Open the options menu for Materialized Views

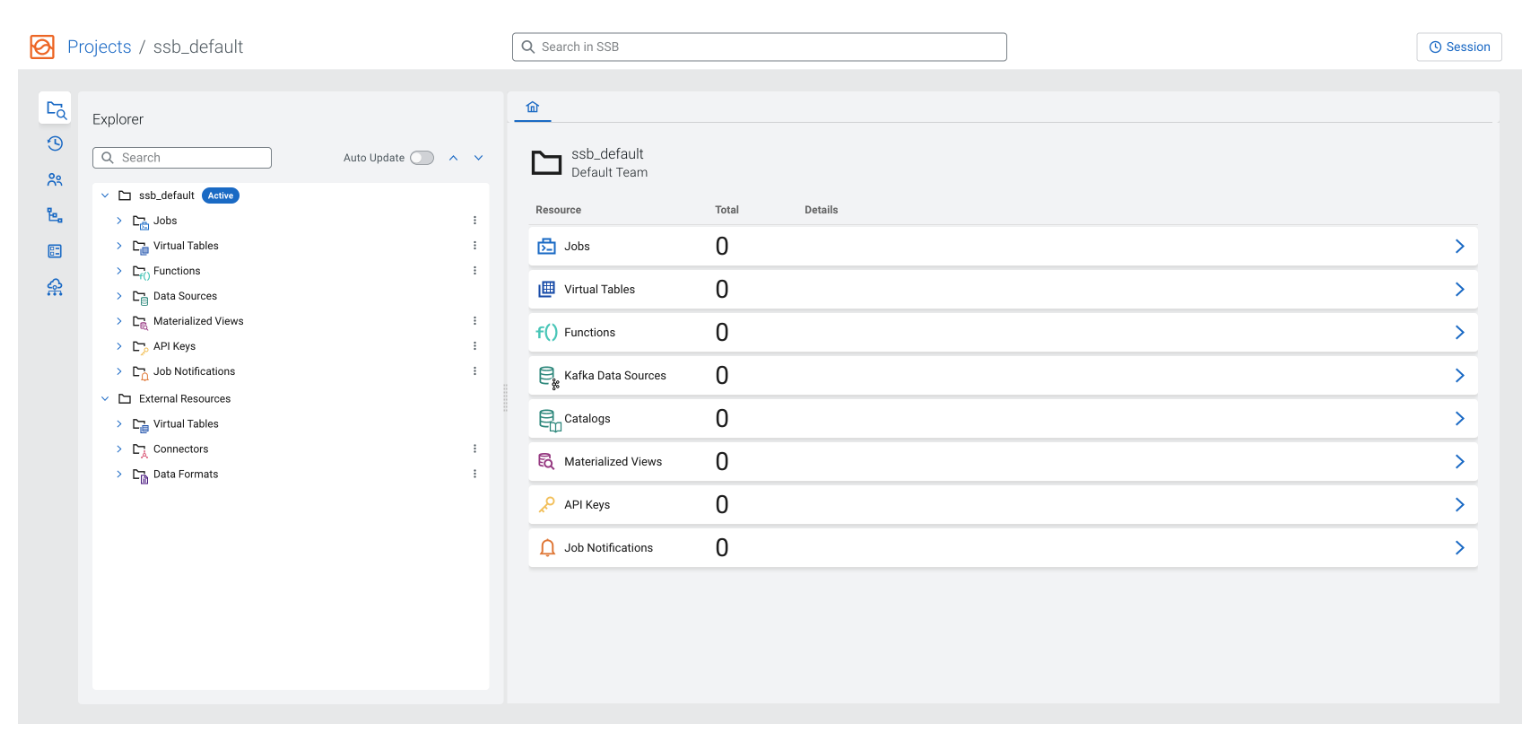coord(475,320)
